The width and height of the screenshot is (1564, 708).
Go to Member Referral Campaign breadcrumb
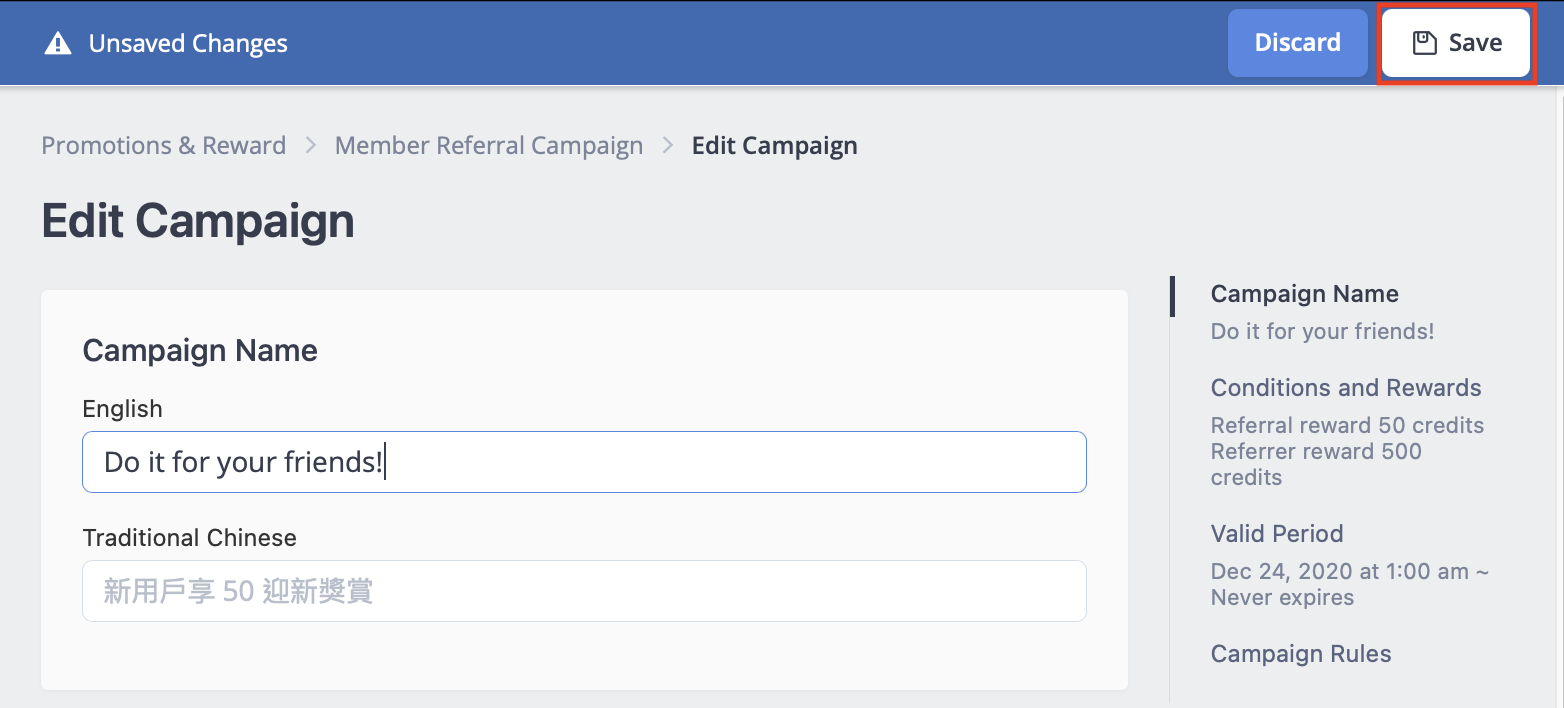tap(489, 145)
